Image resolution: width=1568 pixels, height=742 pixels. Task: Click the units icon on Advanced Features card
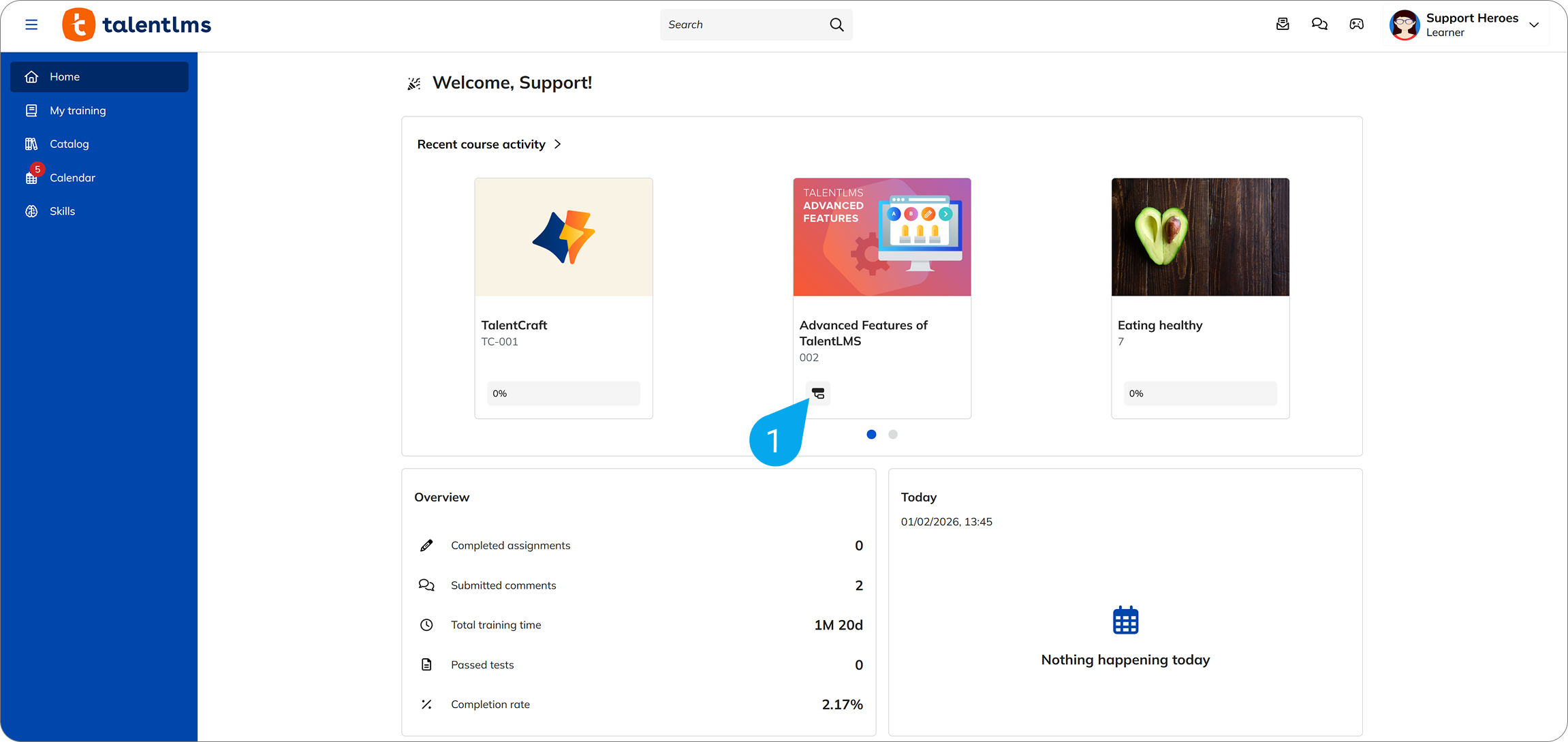click(x=818, y=393)
